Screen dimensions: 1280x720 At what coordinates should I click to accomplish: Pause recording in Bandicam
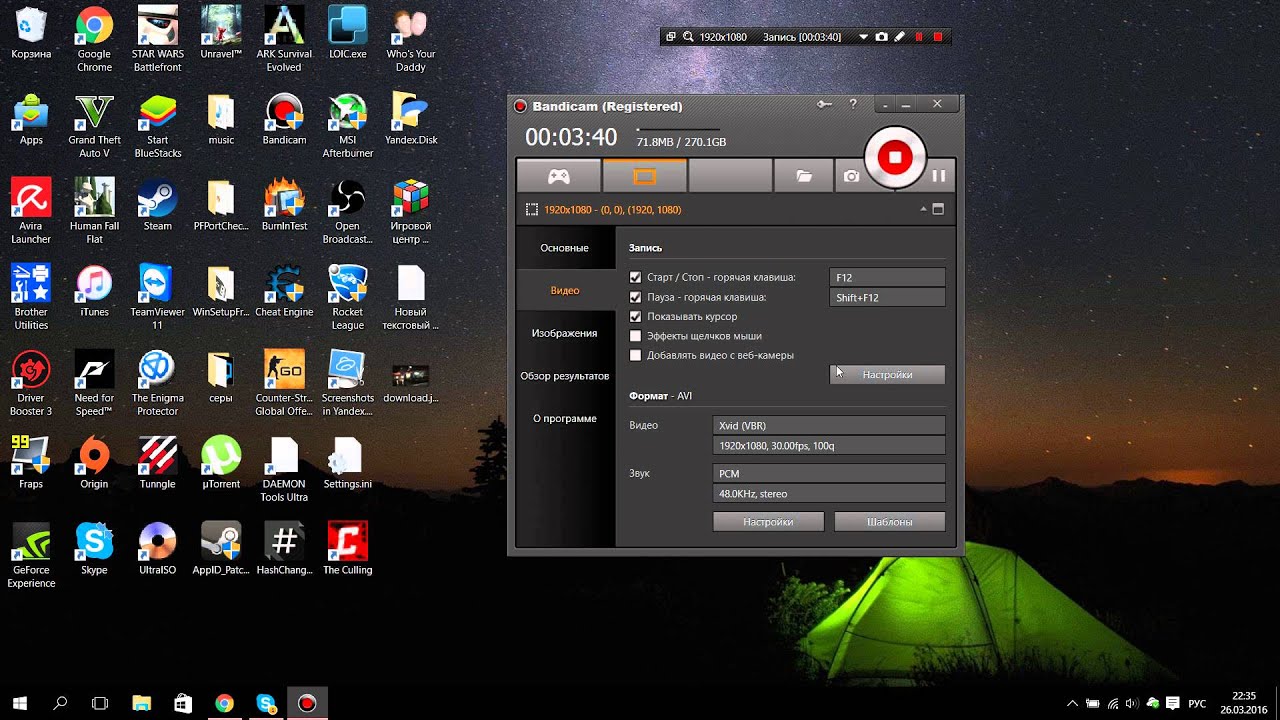coord(938,176)
